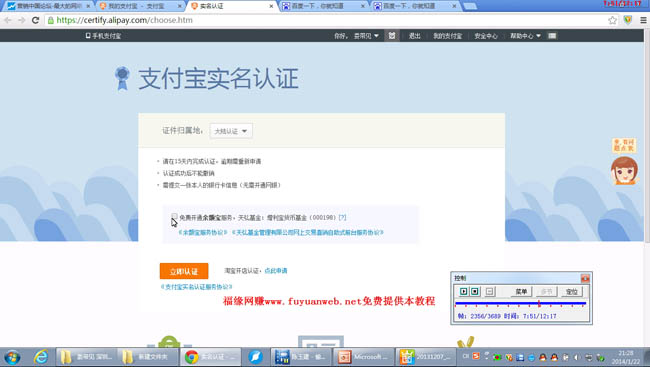Image resolution: width=650 pixels, height=367 pixels.
Task: Click the speaker volume tray icon
Action: point(577,357)
